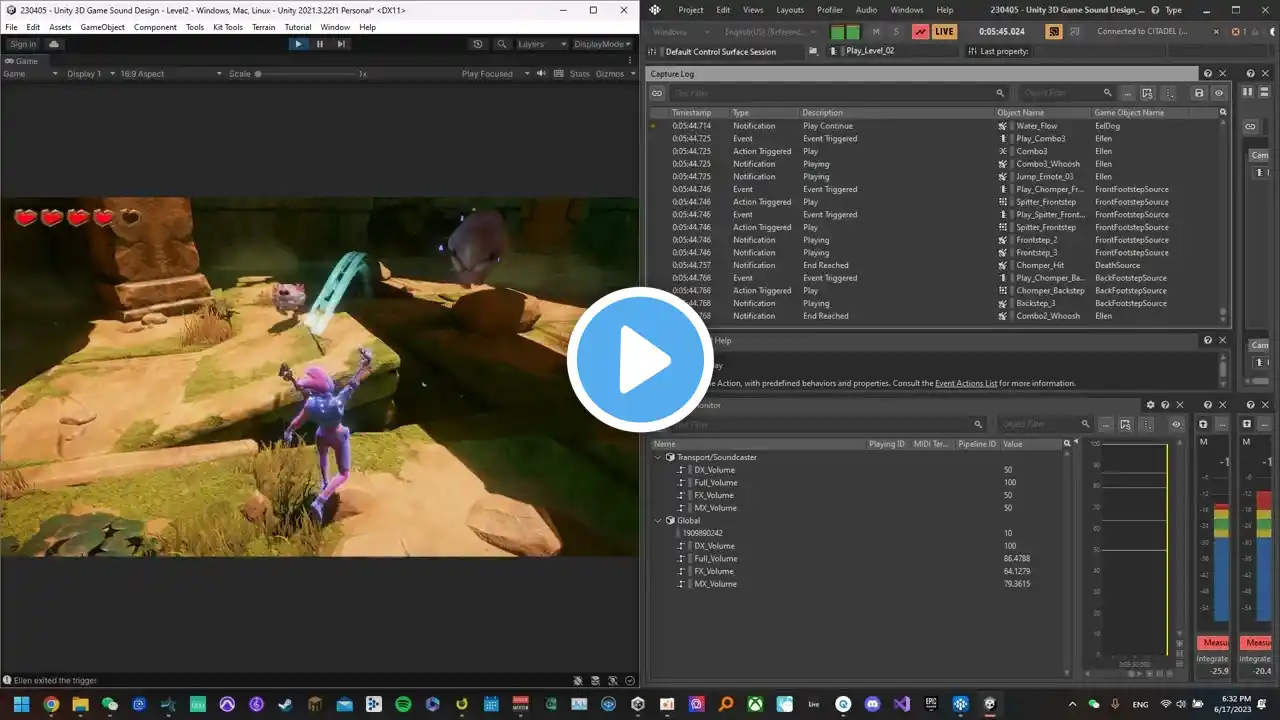Click the Wwise LIVE button
The height and width of the screenshot is (720, 1280).
tap(944, 32)
